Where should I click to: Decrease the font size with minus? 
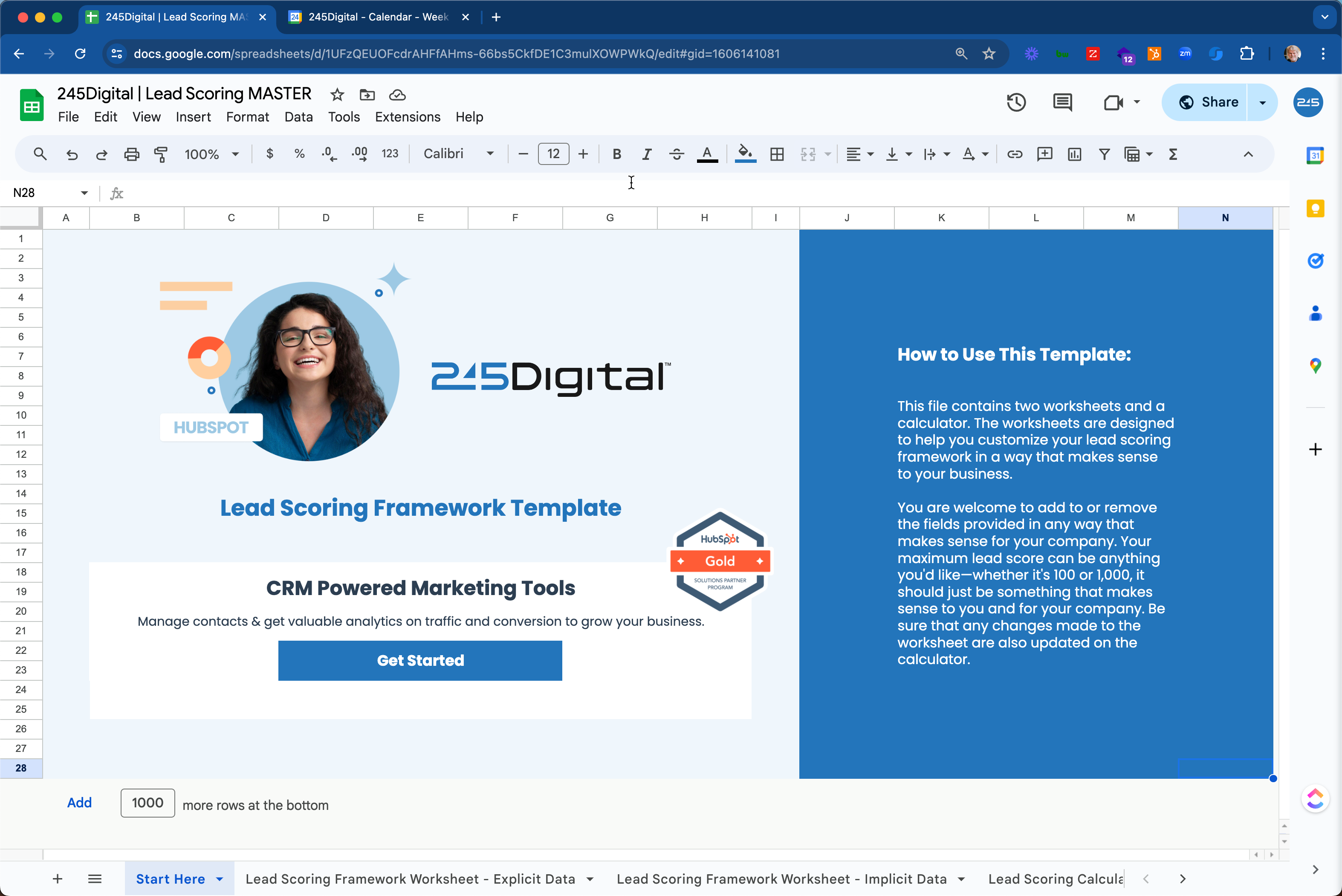(x=523, y=154)
